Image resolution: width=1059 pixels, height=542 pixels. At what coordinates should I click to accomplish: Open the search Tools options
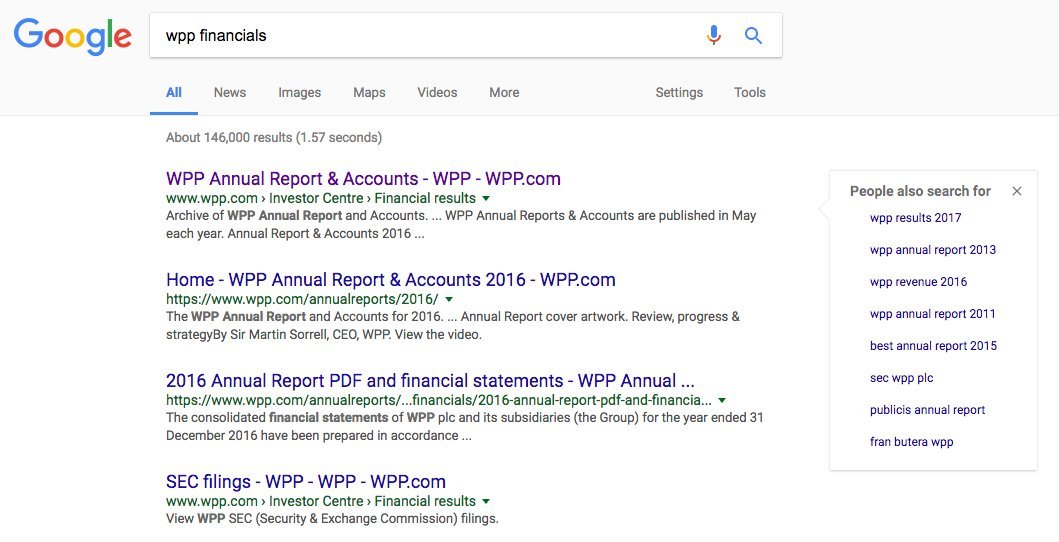tap(750, 92)
